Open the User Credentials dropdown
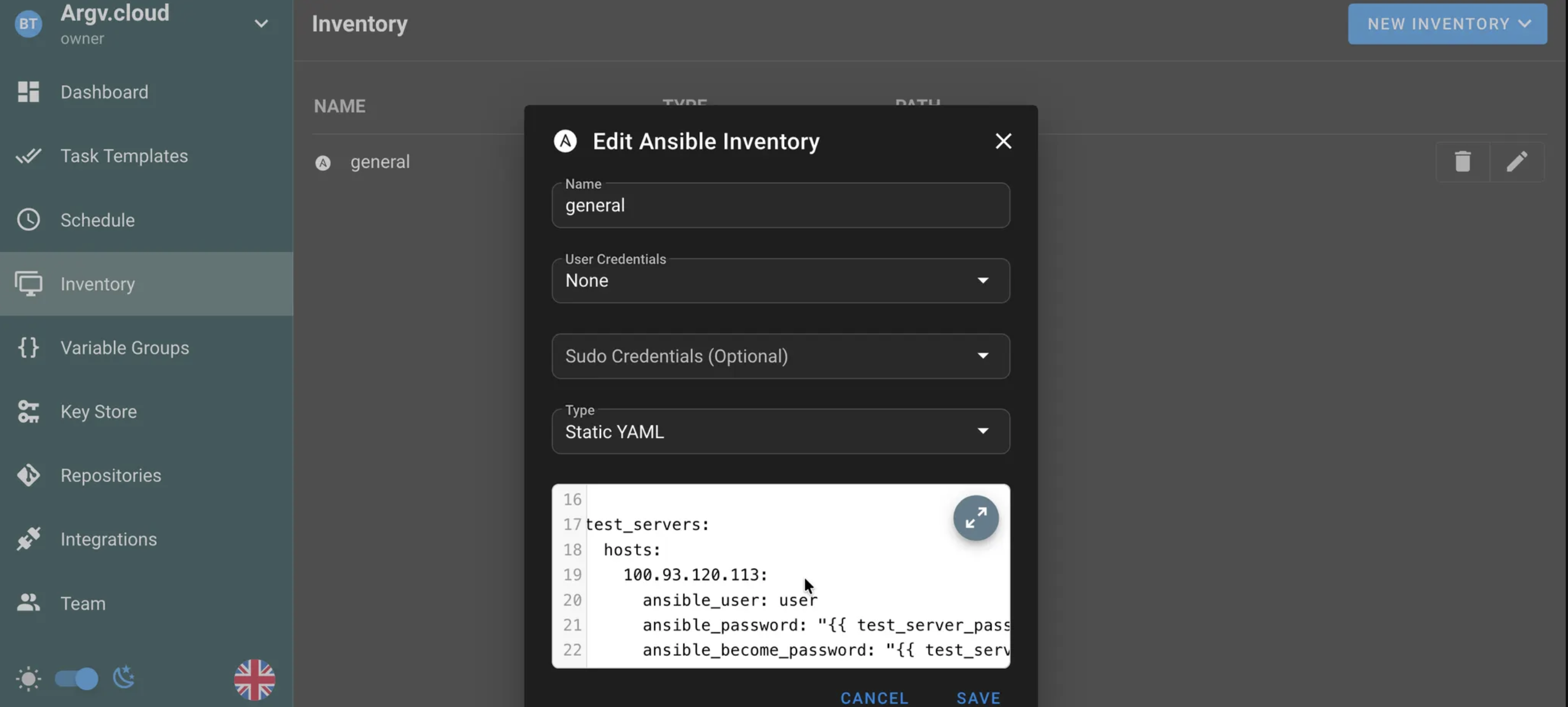 (x=781, y=281)
